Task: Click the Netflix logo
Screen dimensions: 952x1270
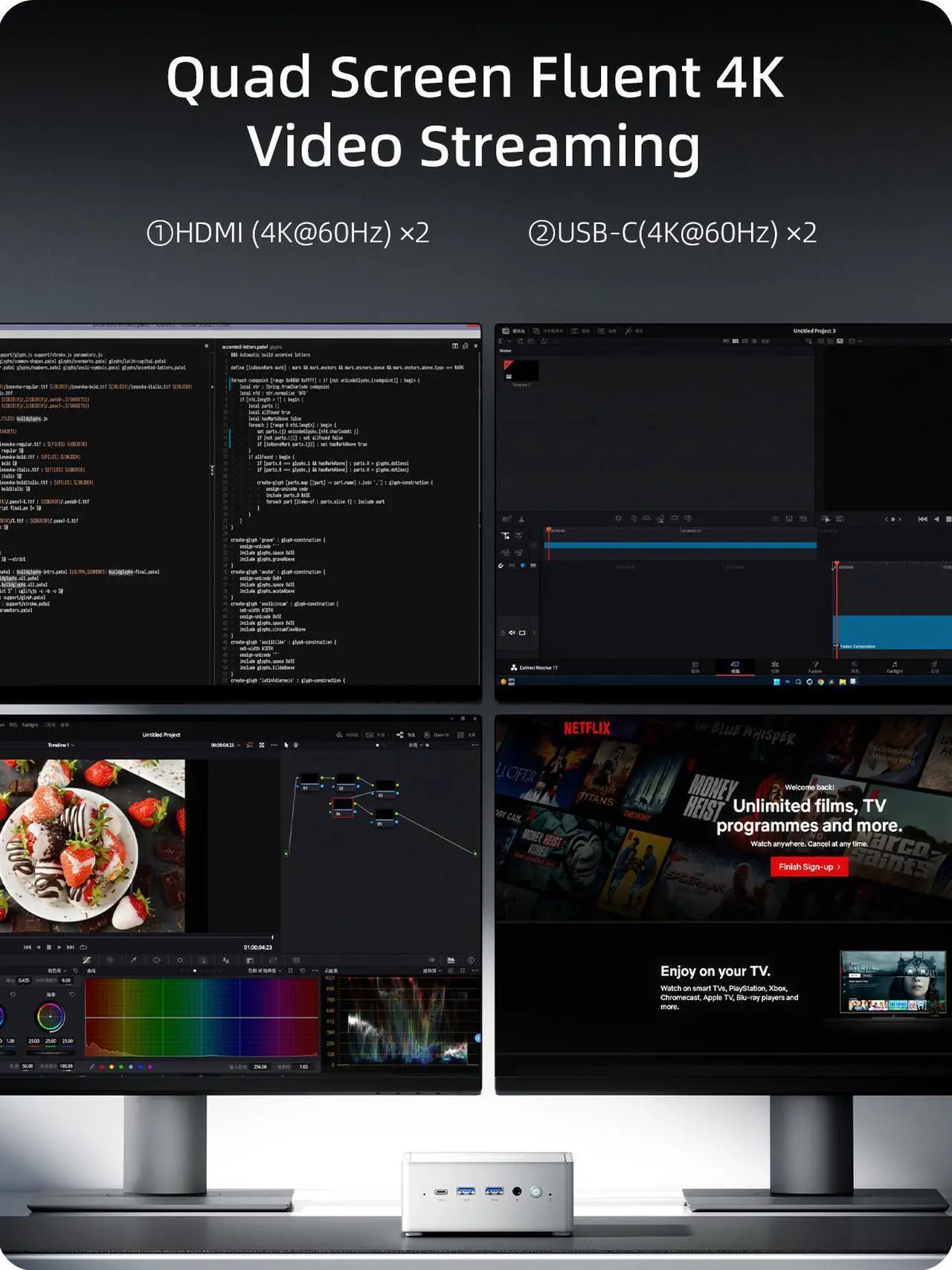Action: [587, 728]
